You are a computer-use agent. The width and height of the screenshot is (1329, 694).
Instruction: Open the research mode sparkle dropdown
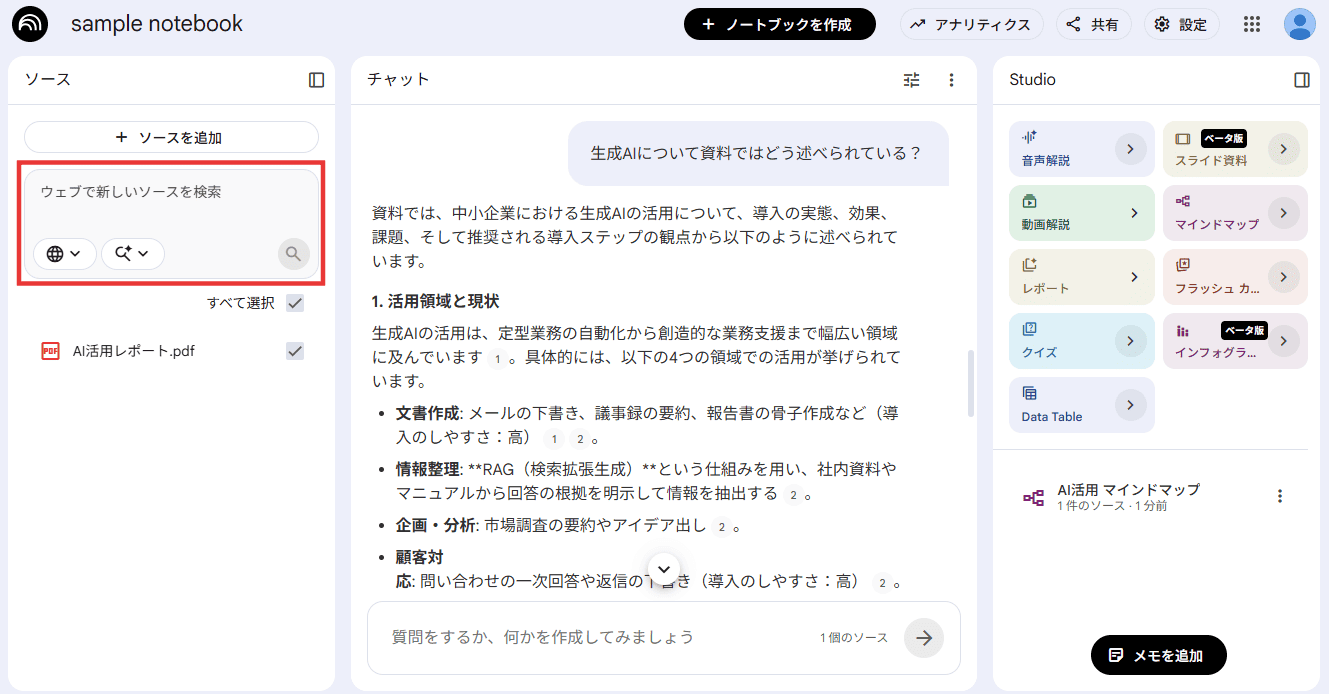(133, 254)
